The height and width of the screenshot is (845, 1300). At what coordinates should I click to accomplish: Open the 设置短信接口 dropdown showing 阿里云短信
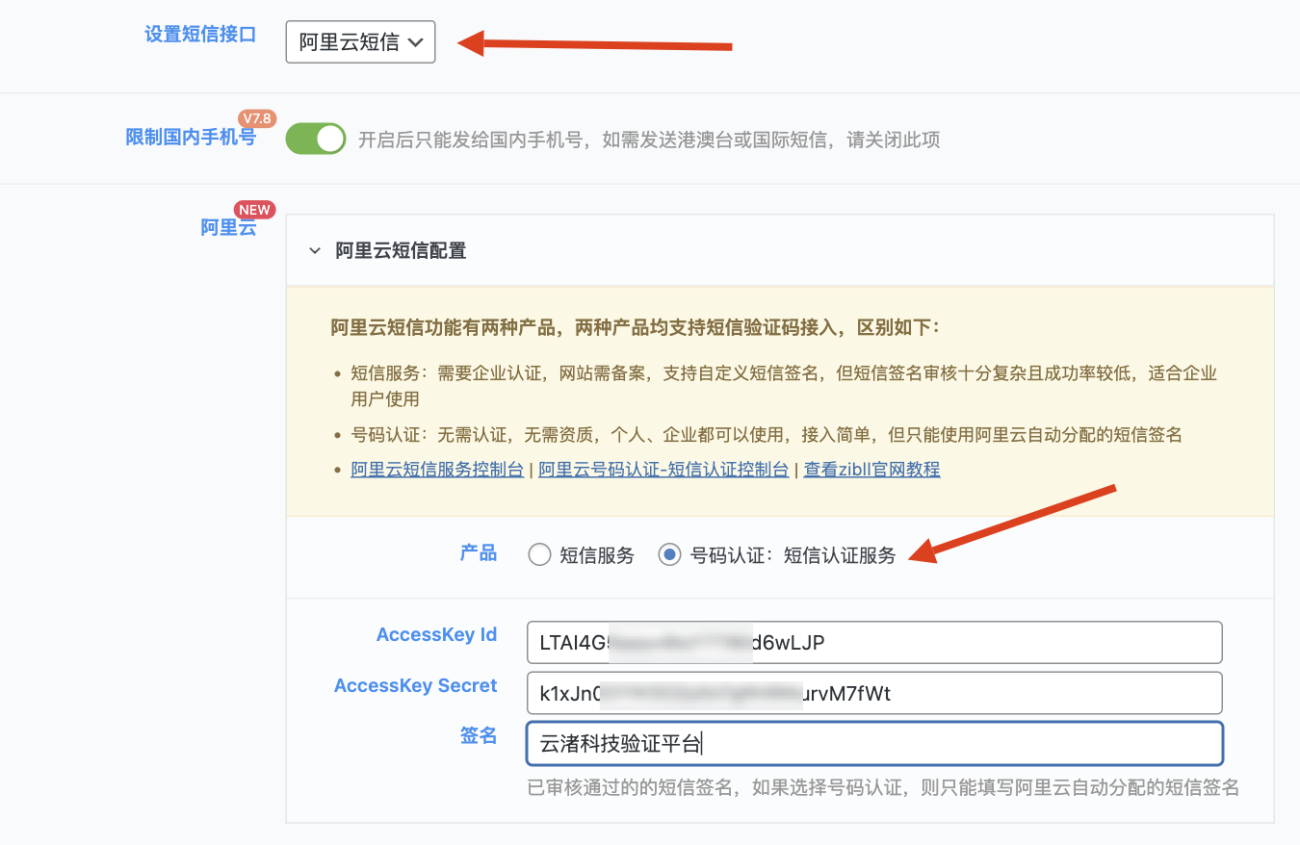360,42
